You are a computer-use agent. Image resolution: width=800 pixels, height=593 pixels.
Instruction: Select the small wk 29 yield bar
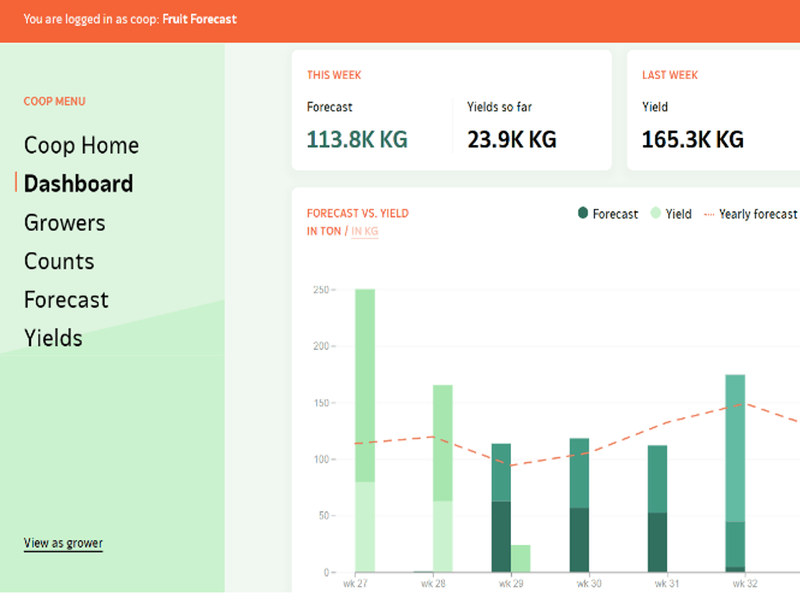(x=520, y=558)
